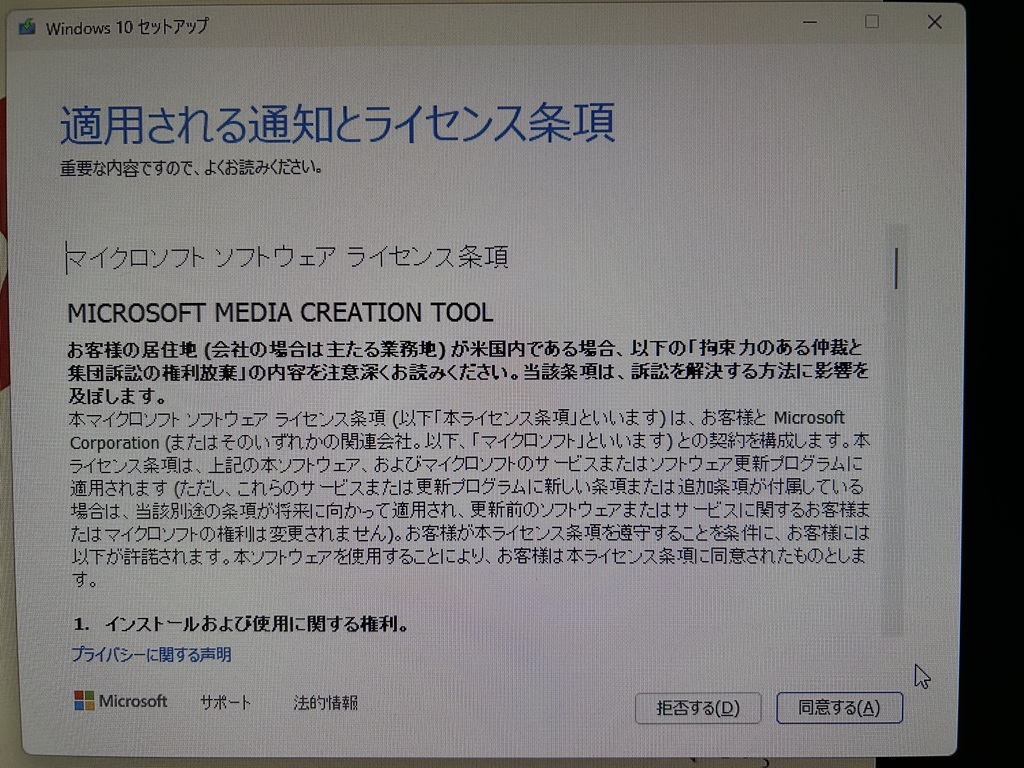
Task: Click the text 重要な内容ですので、よくお読みください。
Action: click(191, 168)
